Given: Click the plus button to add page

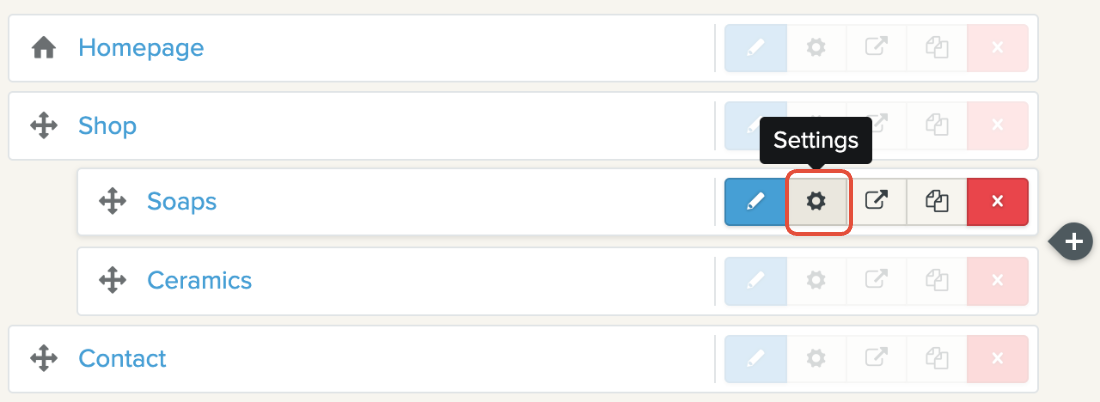Looking at the screenshot, I should tap(1074, 241).
